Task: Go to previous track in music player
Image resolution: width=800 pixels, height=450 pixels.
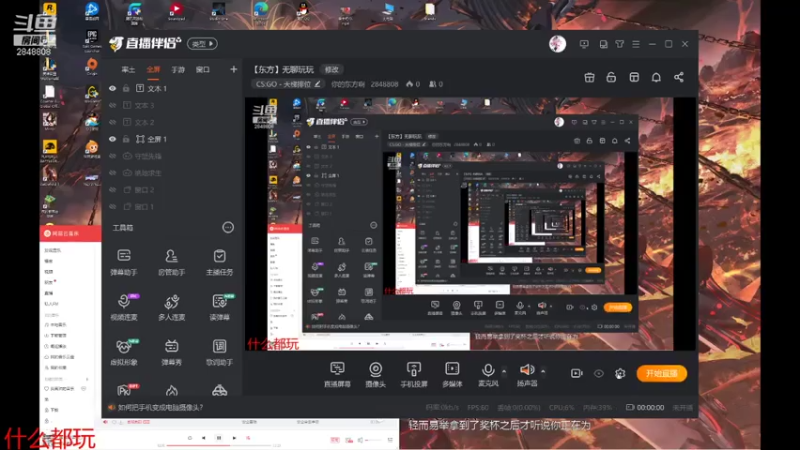Action: tap(204, 438)
